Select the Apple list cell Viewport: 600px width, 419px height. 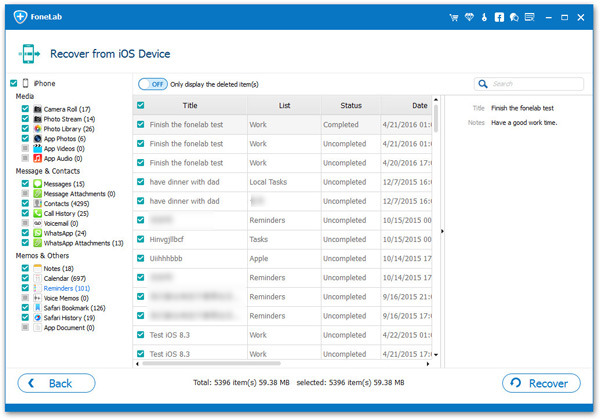click(284, 258)
